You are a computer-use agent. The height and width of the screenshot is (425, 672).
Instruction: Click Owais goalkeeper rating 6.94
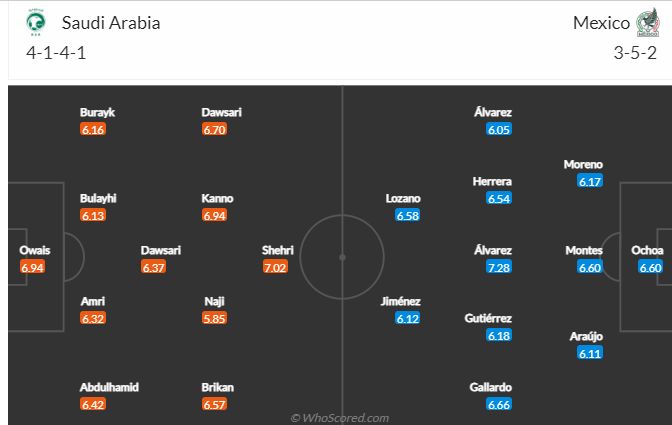point(32,267)
